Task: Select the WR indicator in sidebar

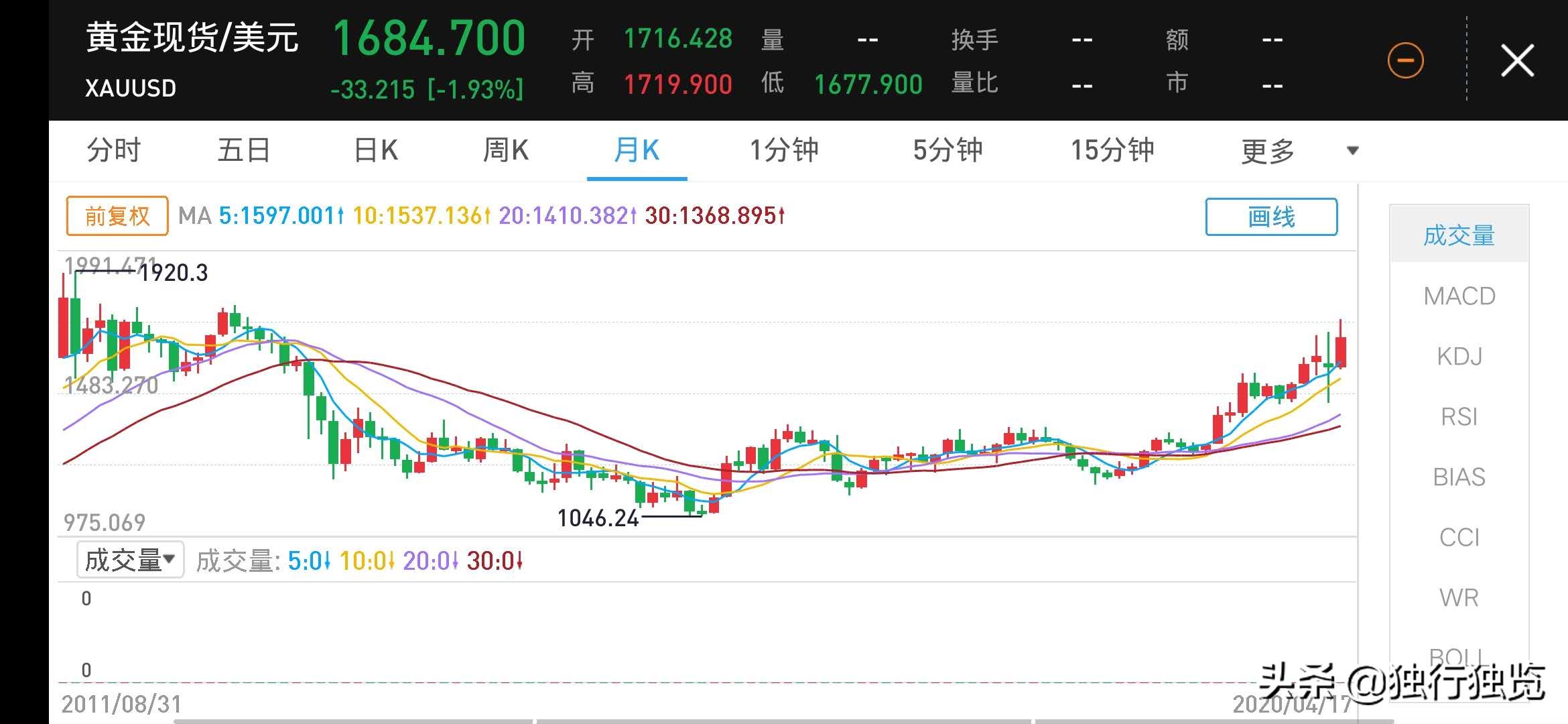Action: [x=1459, y=597]
